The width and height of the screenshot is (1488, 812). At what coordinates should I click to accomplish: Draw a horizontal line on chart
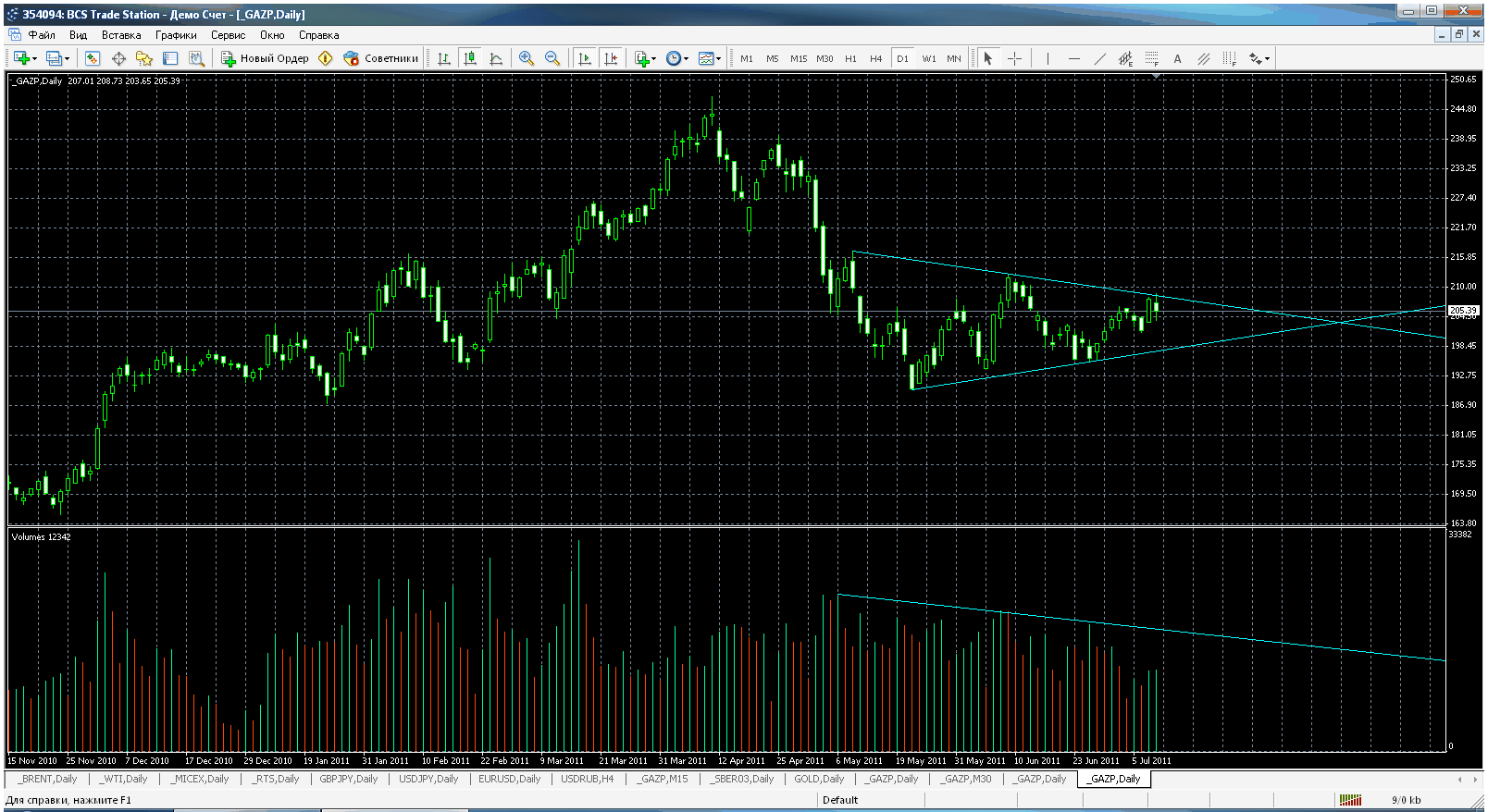point(1073,58)
